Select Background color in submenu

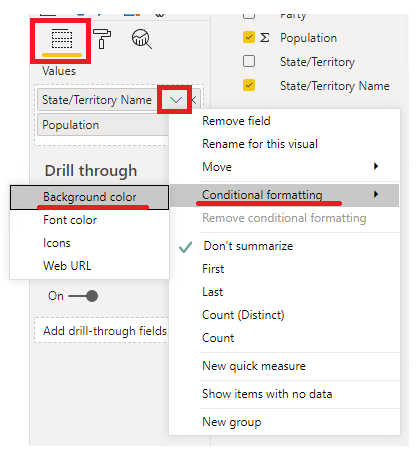coord(89,197)
